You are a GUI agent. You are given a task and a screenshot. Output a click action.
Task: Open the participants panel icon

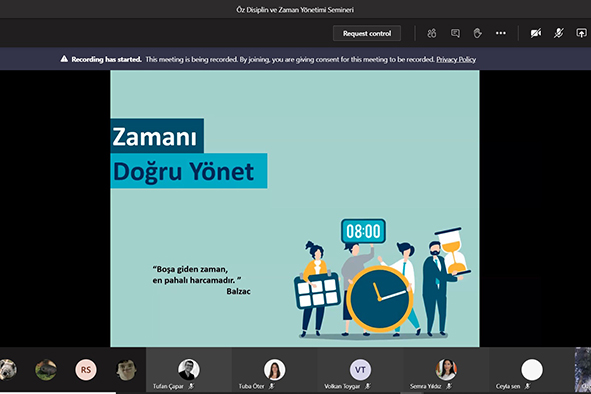point(432,34)
